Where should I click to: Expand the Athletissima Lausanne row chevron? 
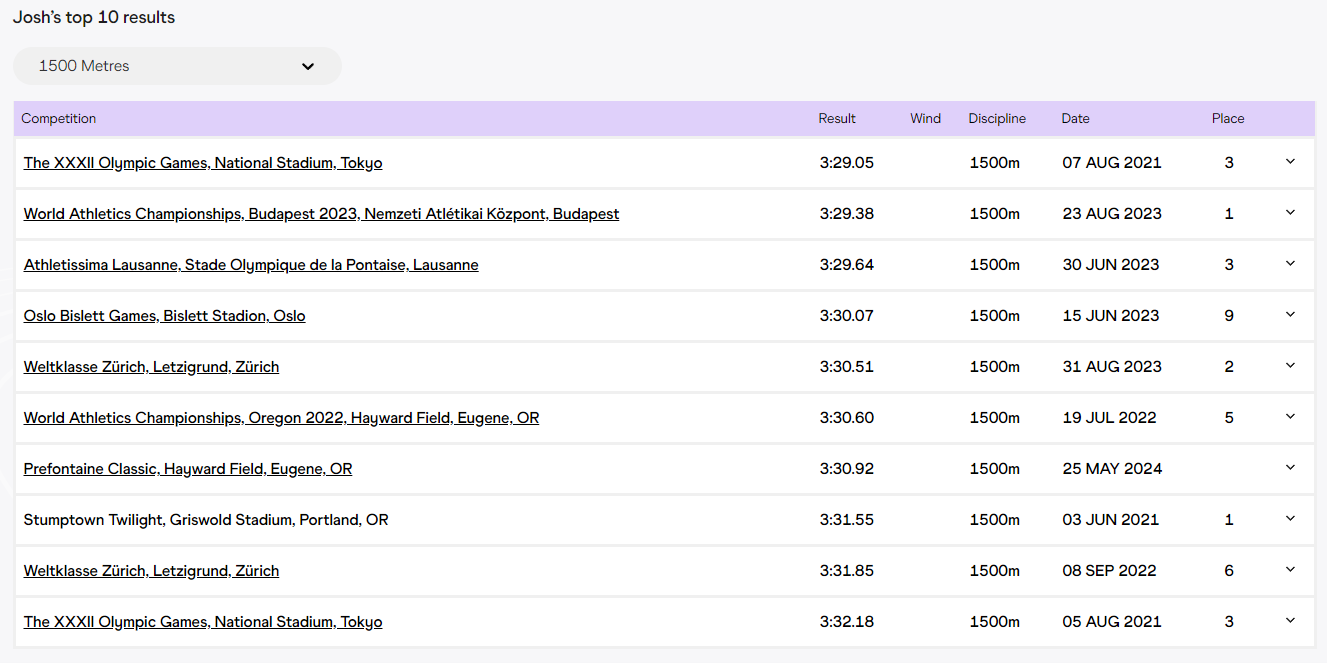coord(1290,264)
